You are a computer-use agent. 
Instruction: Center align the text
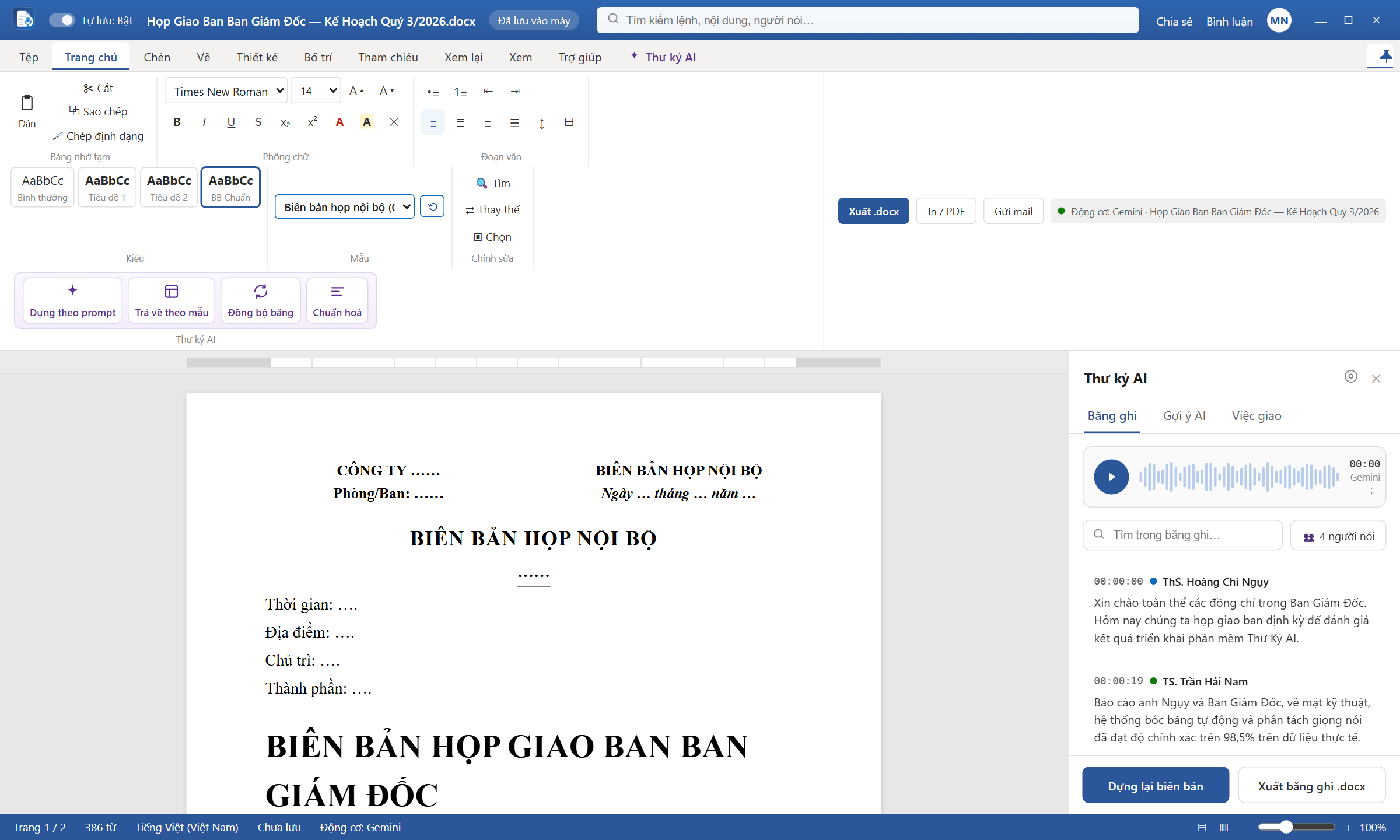click(460, 123)
